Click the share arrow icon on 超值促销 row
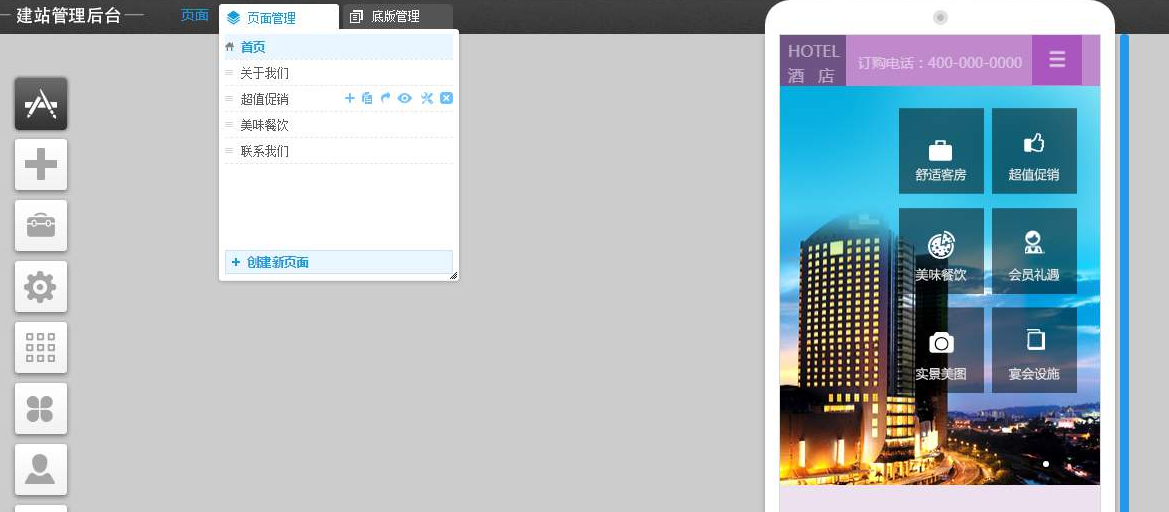Screen dimensions: 1169x512 coord(386,98)
